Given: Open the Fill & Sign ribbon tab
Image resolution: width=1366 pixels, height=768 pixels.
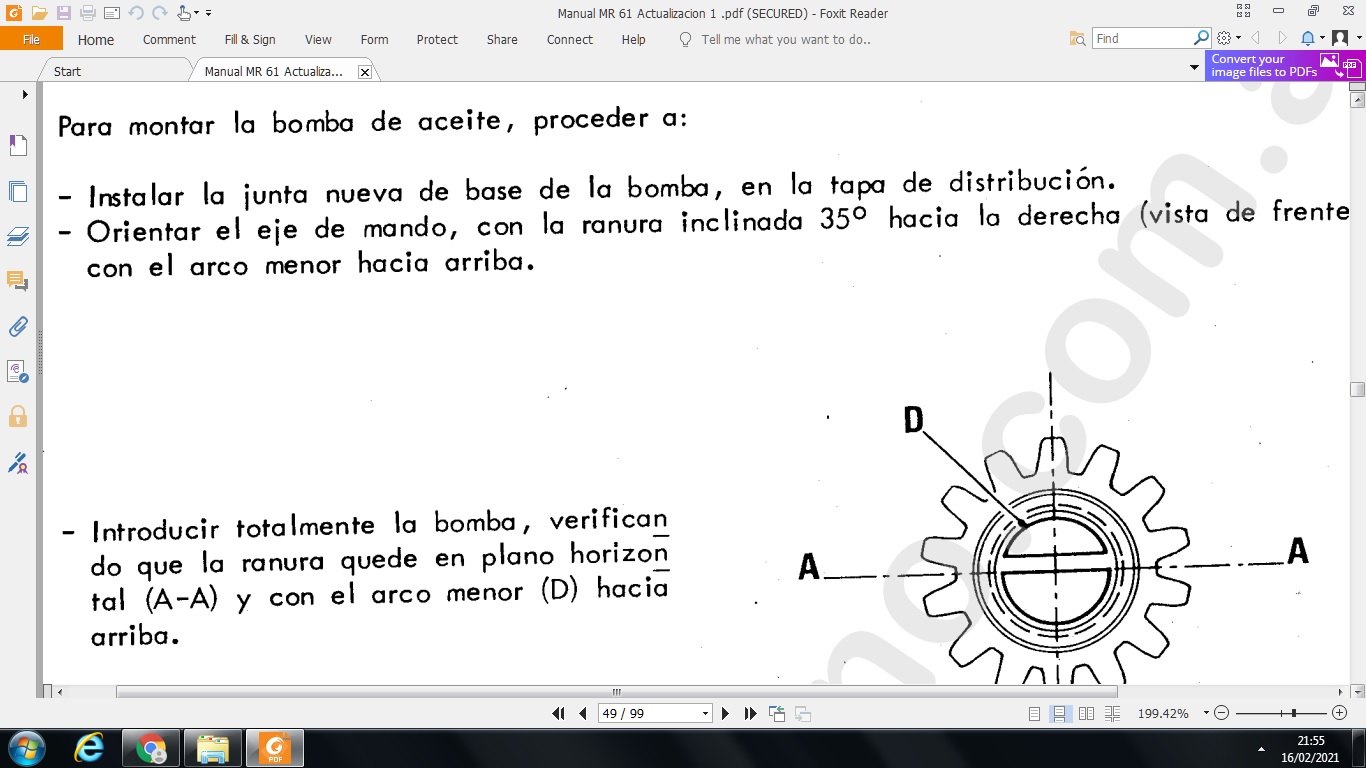Looking at the screenshot, I should 250,39.
